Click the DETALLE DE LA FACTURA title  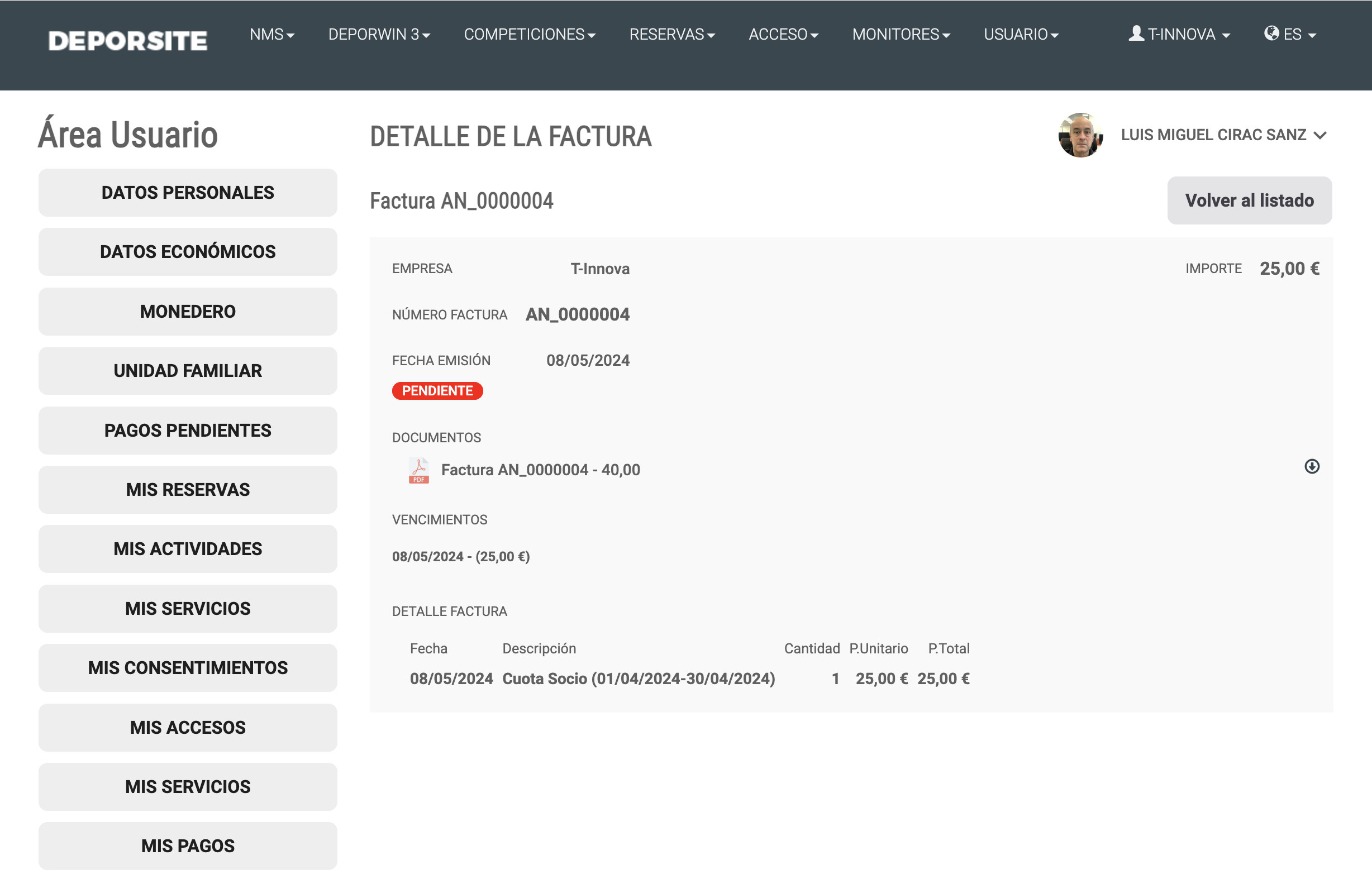coord(511,136)
